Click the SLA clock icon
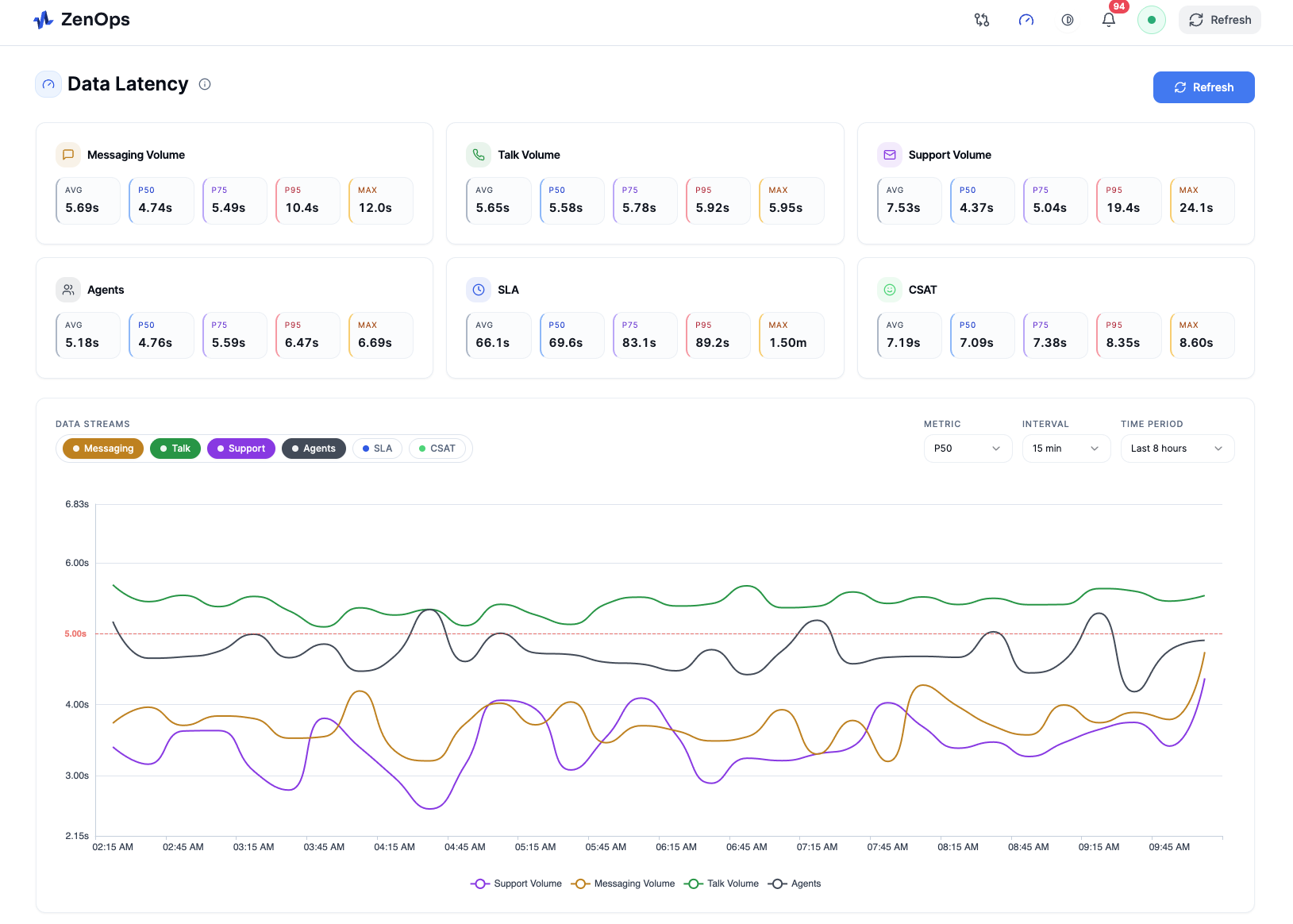The image size is (1293, 924). 479,290
